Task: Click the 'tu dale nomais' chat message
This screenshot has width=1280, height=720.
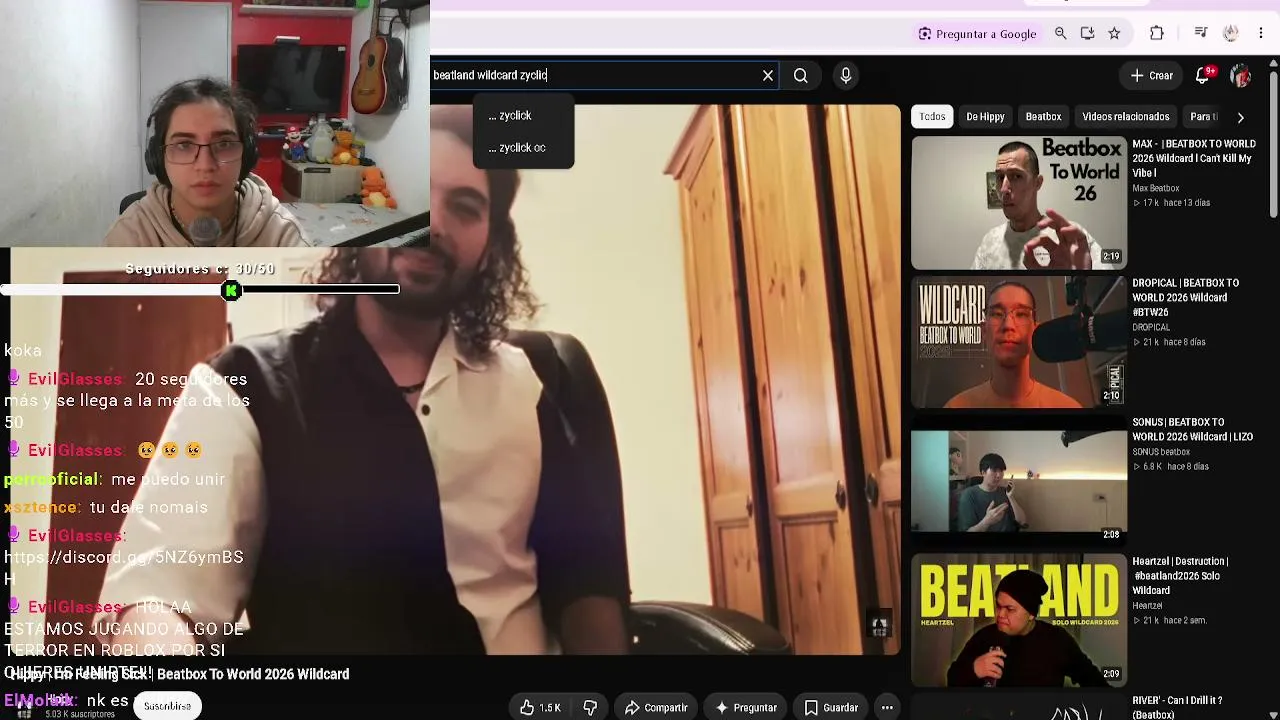Action: (149, 507)
